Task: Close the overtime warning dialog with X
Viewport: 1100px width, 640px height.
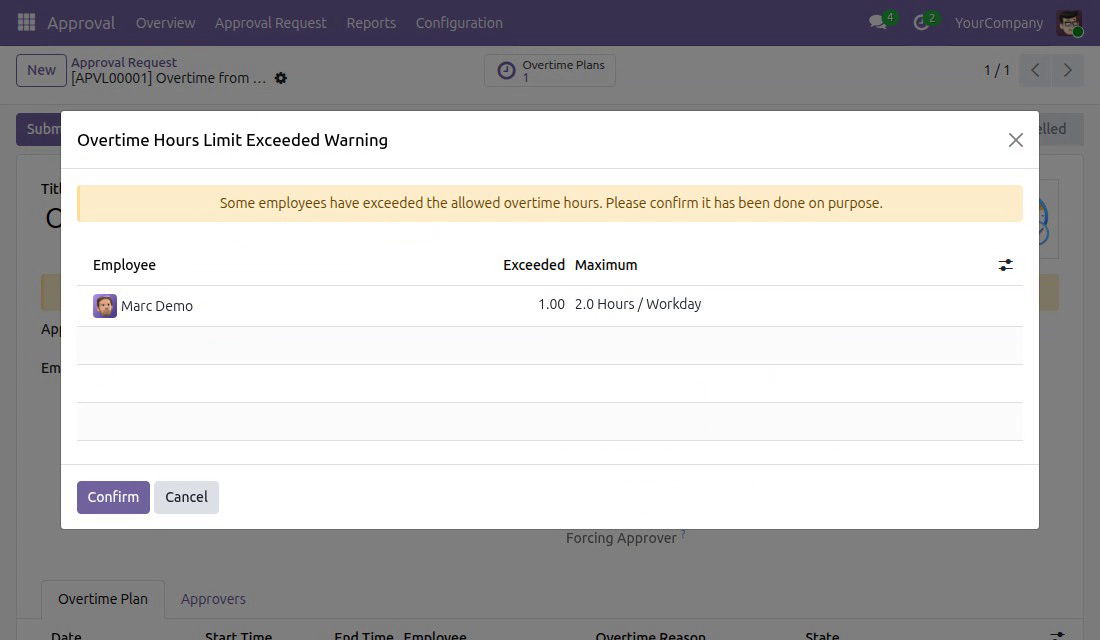Action: 1015,140
